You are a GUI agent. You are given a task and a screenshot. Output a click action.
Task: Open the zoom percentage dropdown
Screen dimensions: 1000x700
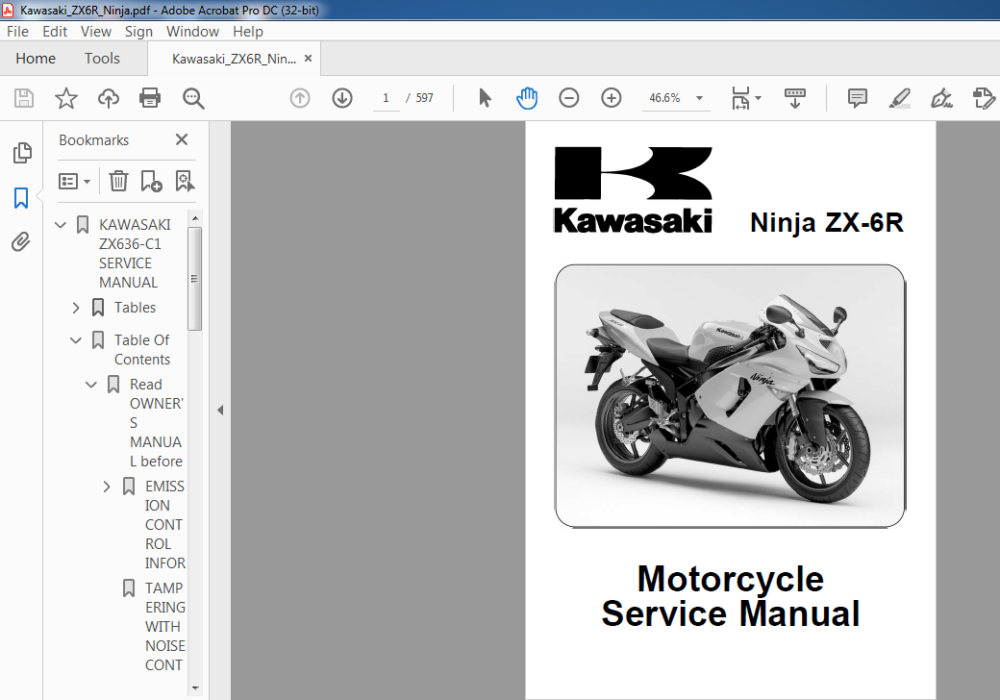tap(700, 98)
